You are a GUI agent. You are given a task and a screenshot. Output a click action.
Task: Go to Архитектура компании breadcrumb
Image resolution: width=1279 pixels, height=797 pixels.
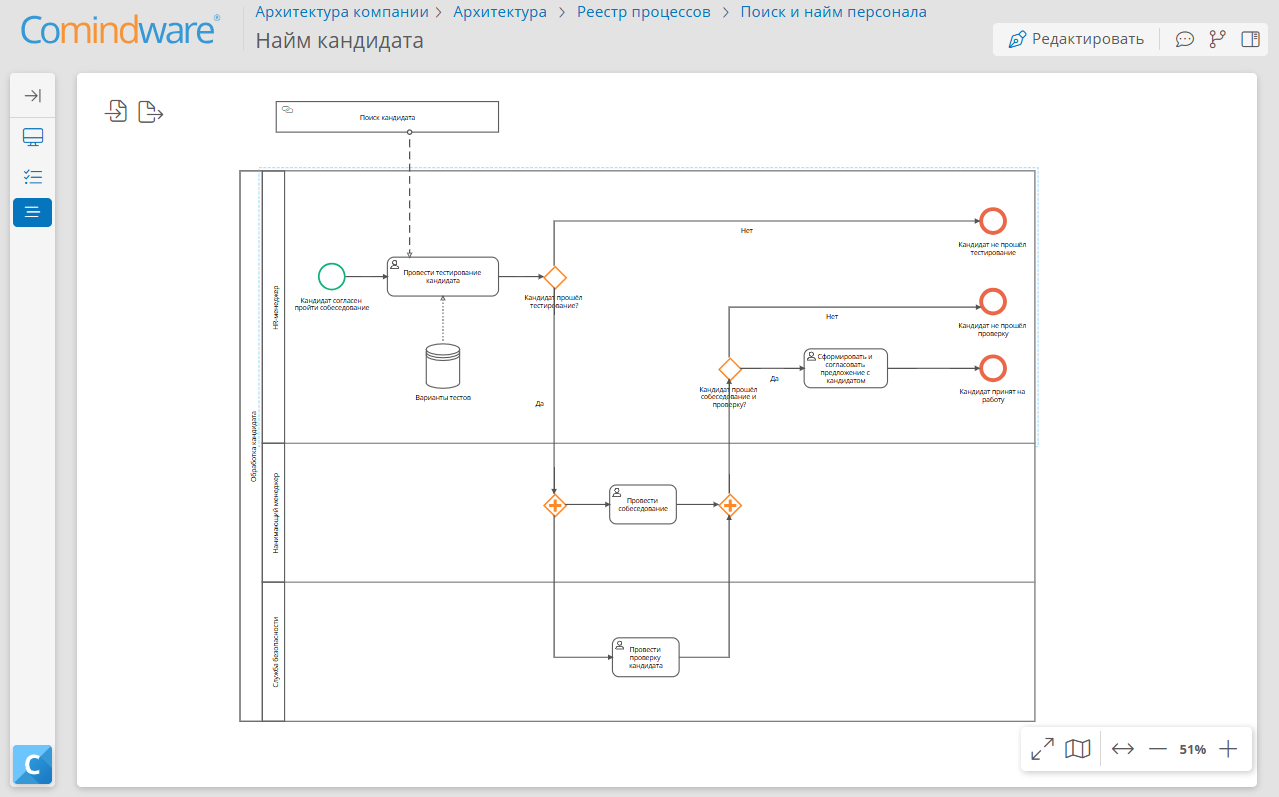tap(342, 12)
